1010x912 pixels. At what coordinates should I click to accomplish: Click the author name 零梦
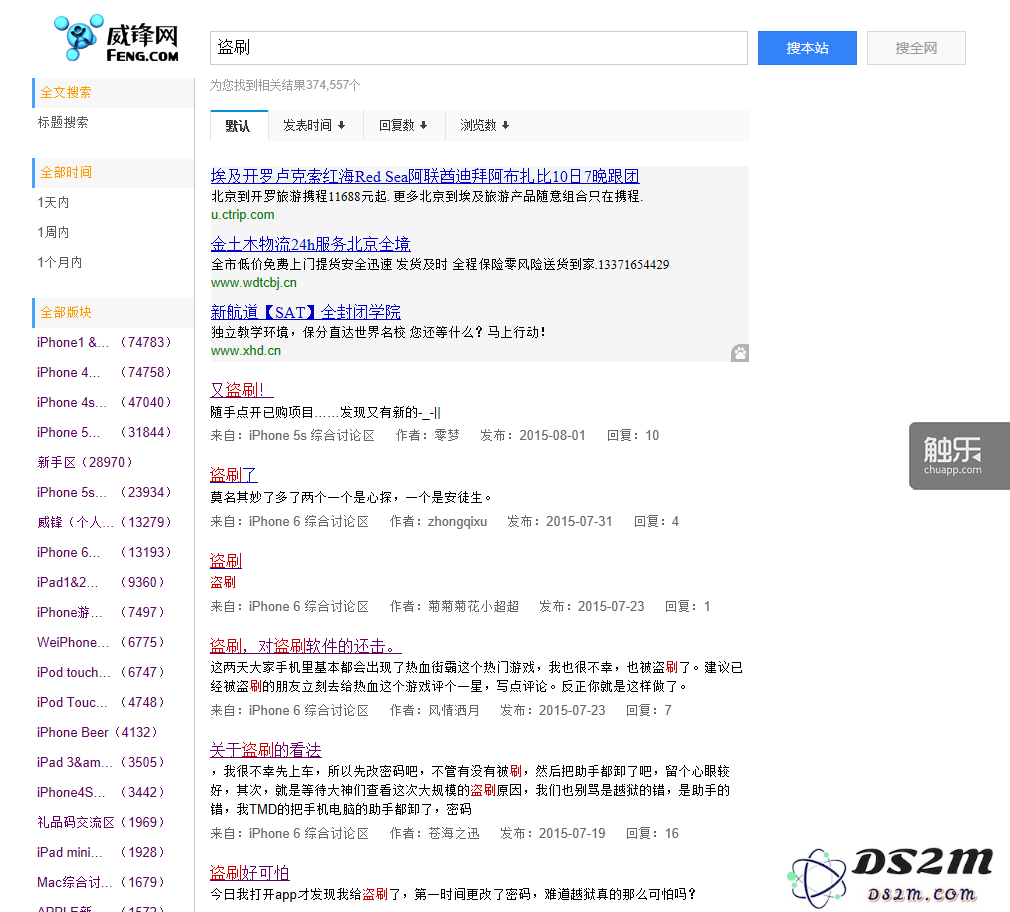(x=446, y=436)
